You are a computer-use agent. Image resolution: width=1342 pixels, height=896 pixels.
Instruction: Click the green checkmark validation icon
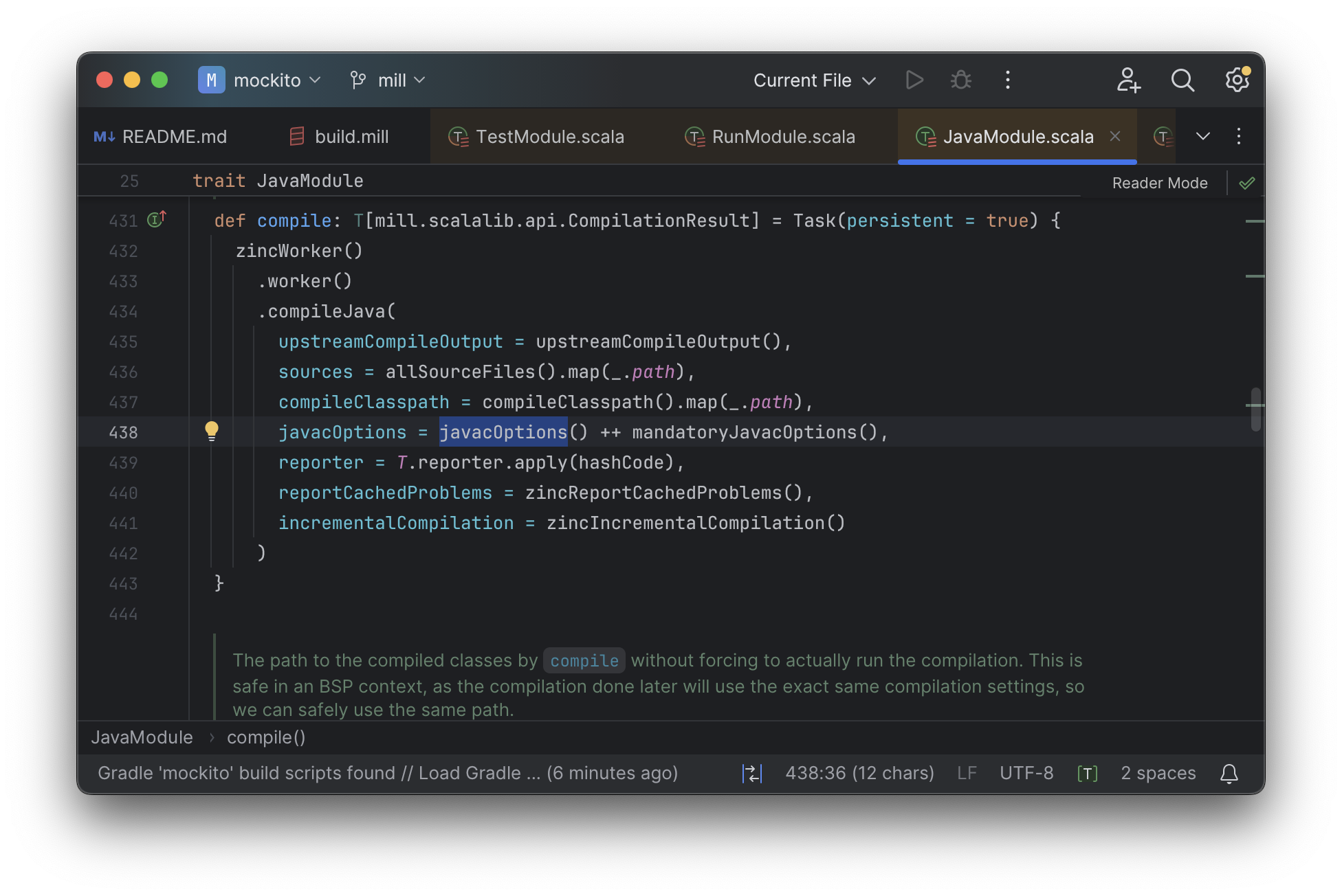1246,182
